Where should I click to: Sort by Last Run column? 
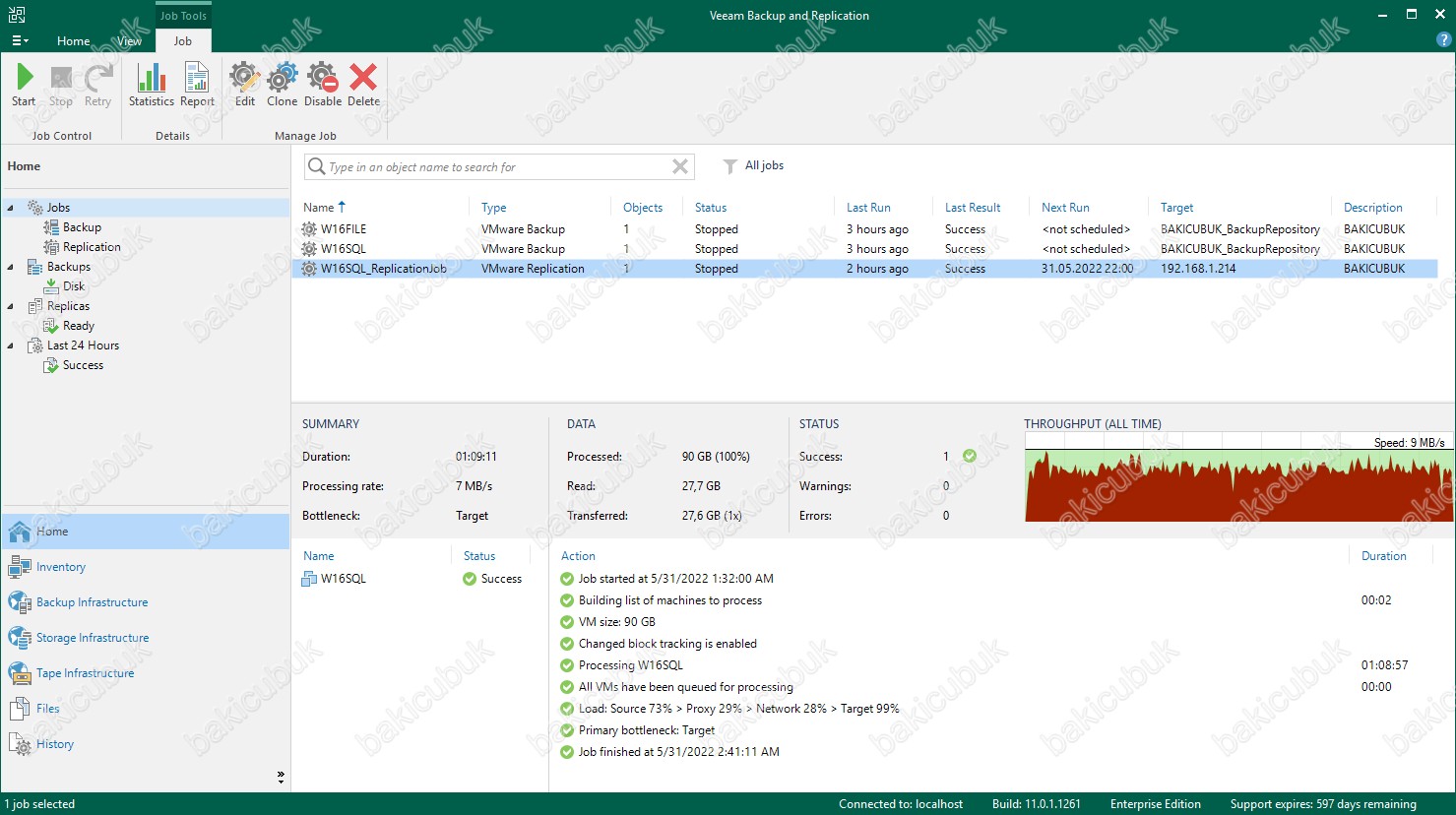(868, 208)
